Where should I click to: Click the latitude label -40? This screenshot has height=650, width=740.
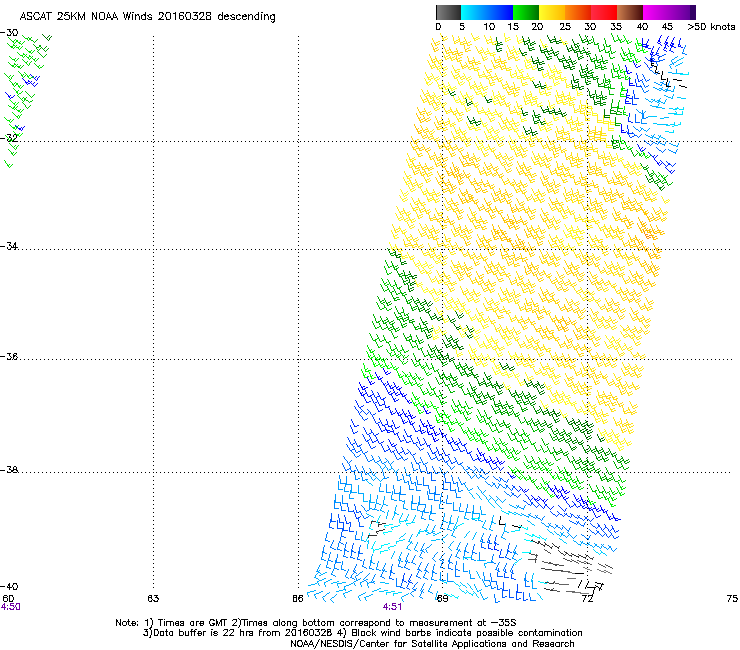tap(9, 586)
